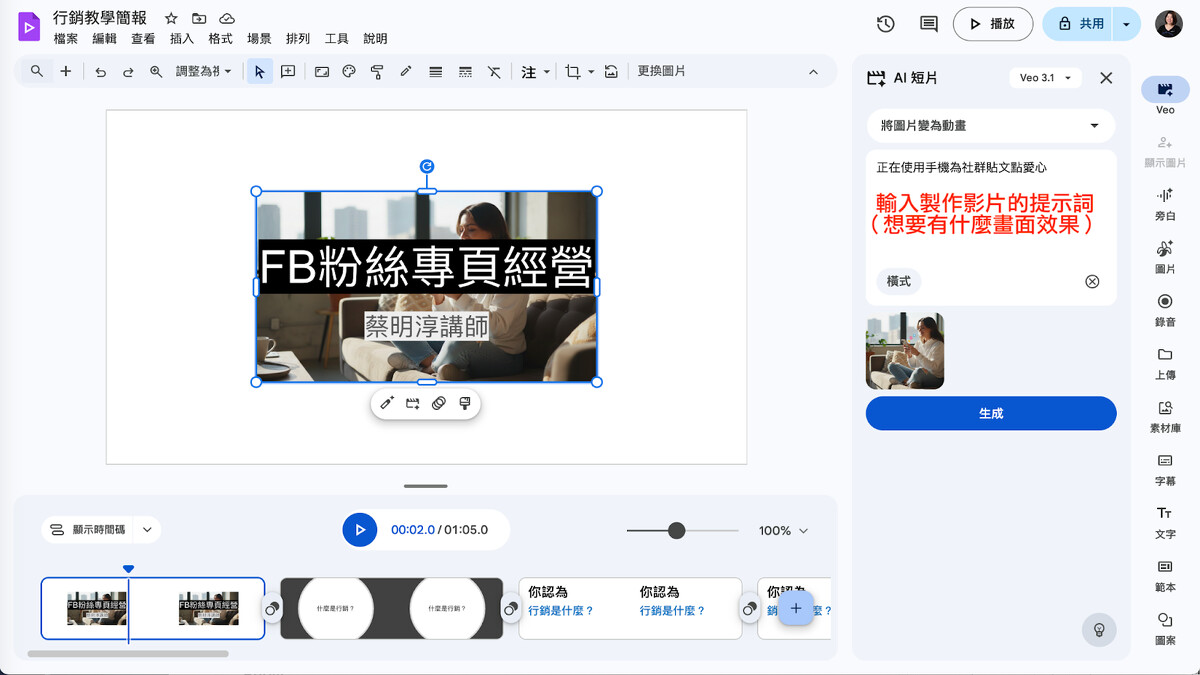Viewport: 1200px width, 675px height.
Task: Click the blue 生成 button
Action: click(x=990, y=413)
